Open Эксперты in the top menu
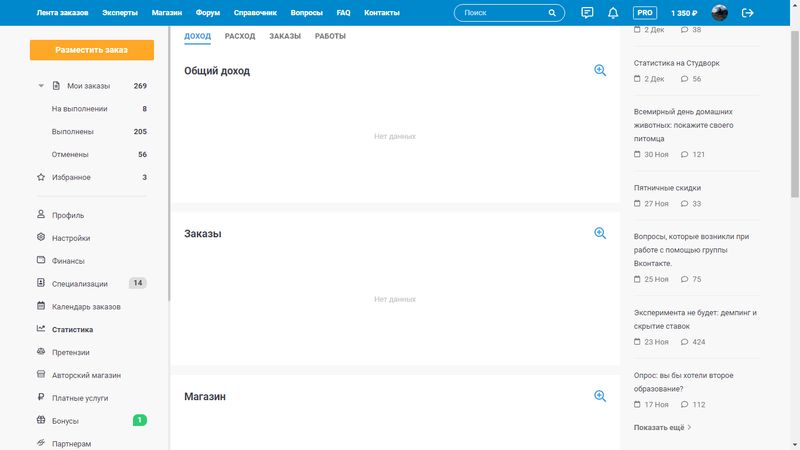This screenshot has height=450, width=800. click(120, 13)
